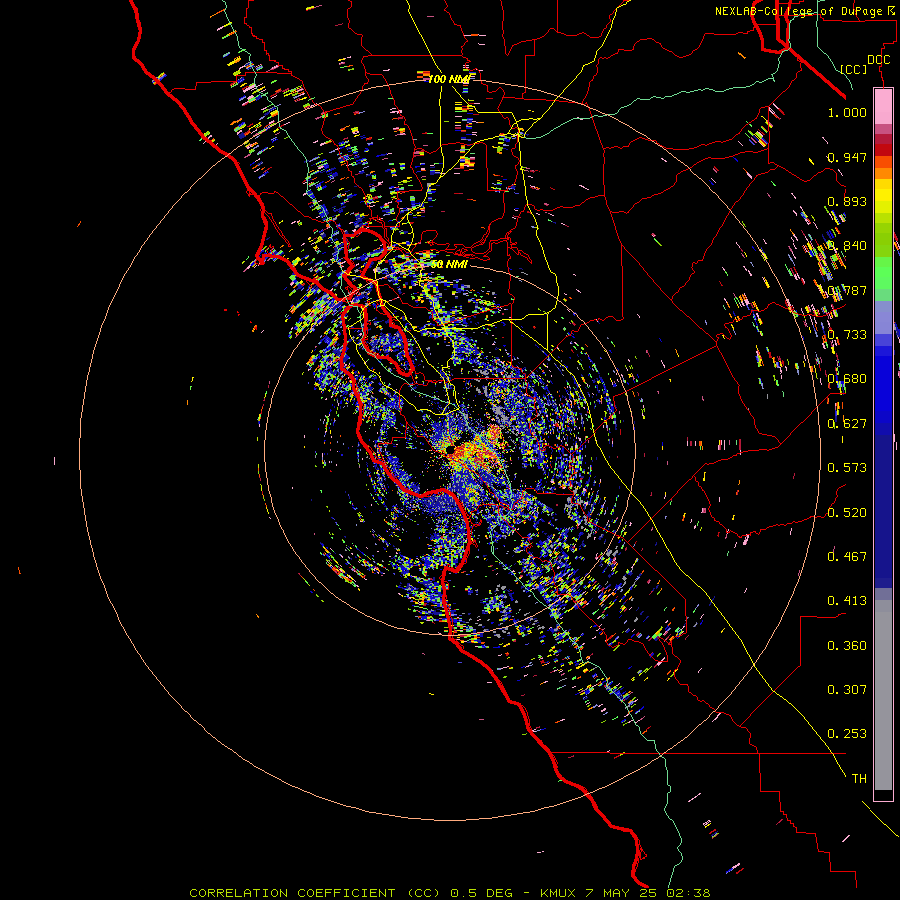Click the 0.413 scale value
900x900 pixels.
[x=847, y=601]
